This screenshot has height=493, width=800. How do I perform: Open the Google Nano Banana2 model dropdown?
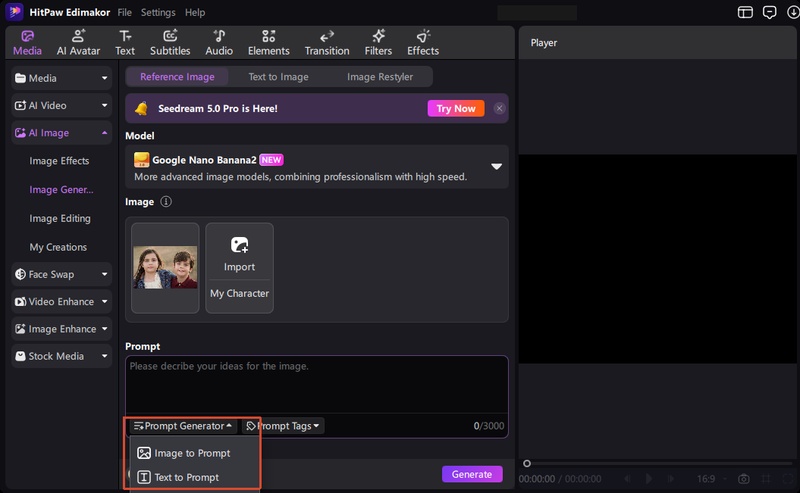(x=317, y=167)
